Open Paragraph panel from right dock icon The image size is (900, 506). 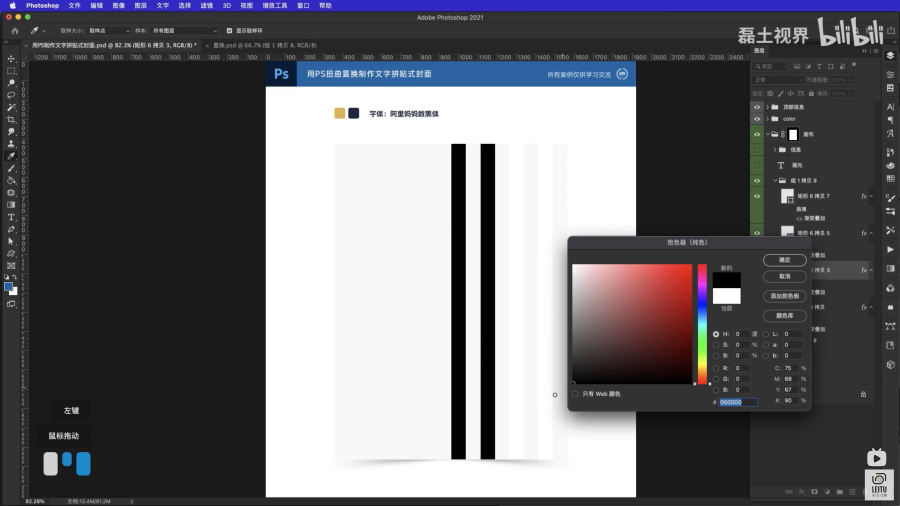pyautogui.click(x=890, y=120)
